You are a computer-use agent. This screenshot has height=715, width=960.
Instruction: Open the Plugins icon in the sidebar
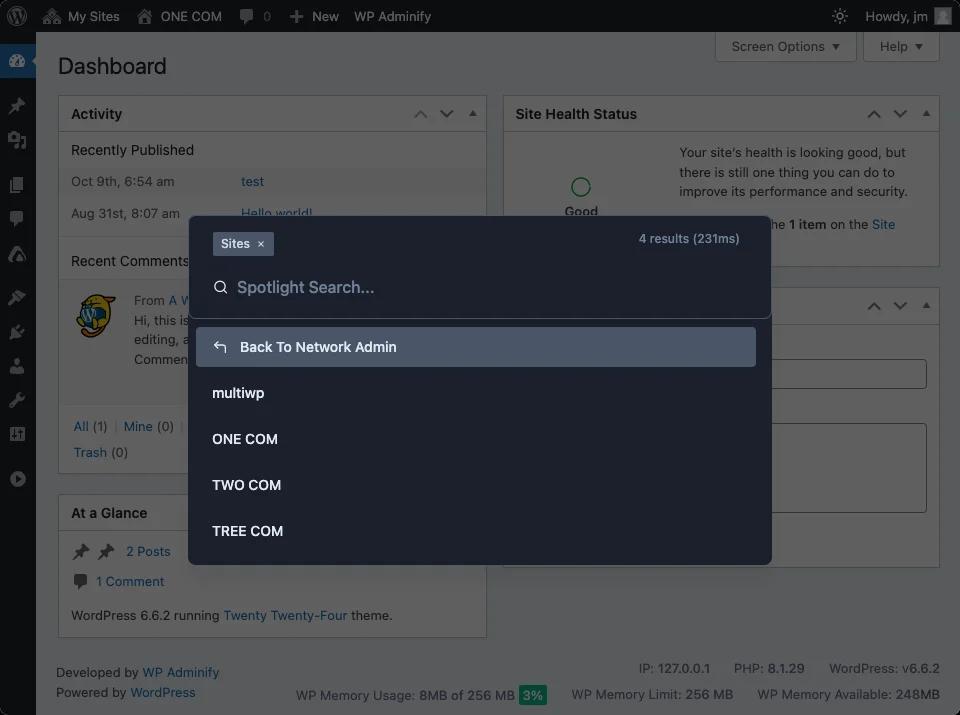17,330
